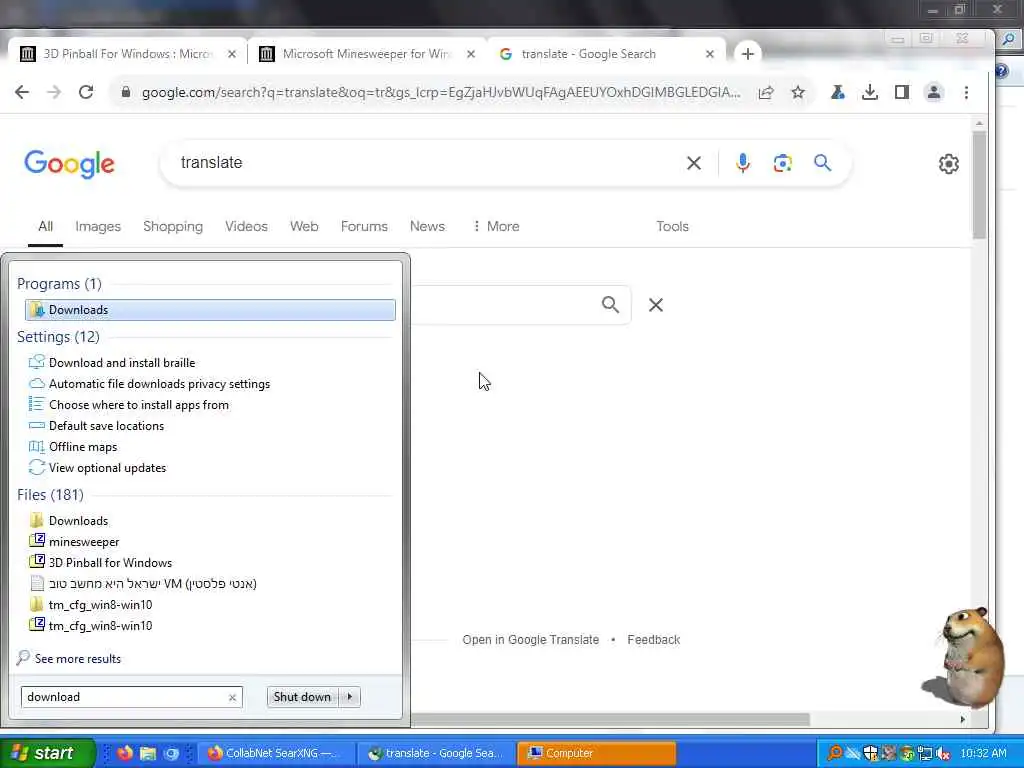Click the Google logo
This screenshot has height=768, width=1024.
[x=69, y=163]
